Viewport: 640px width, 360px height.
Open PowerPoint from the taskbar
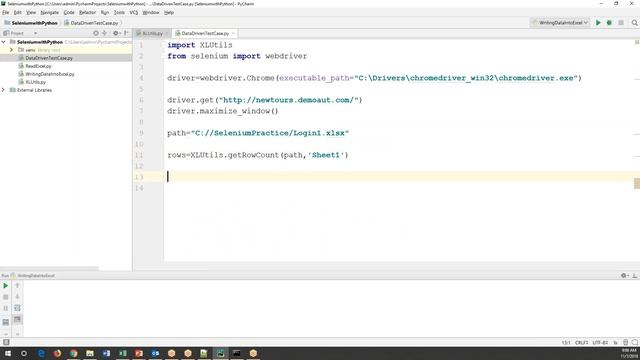(139, 353)
